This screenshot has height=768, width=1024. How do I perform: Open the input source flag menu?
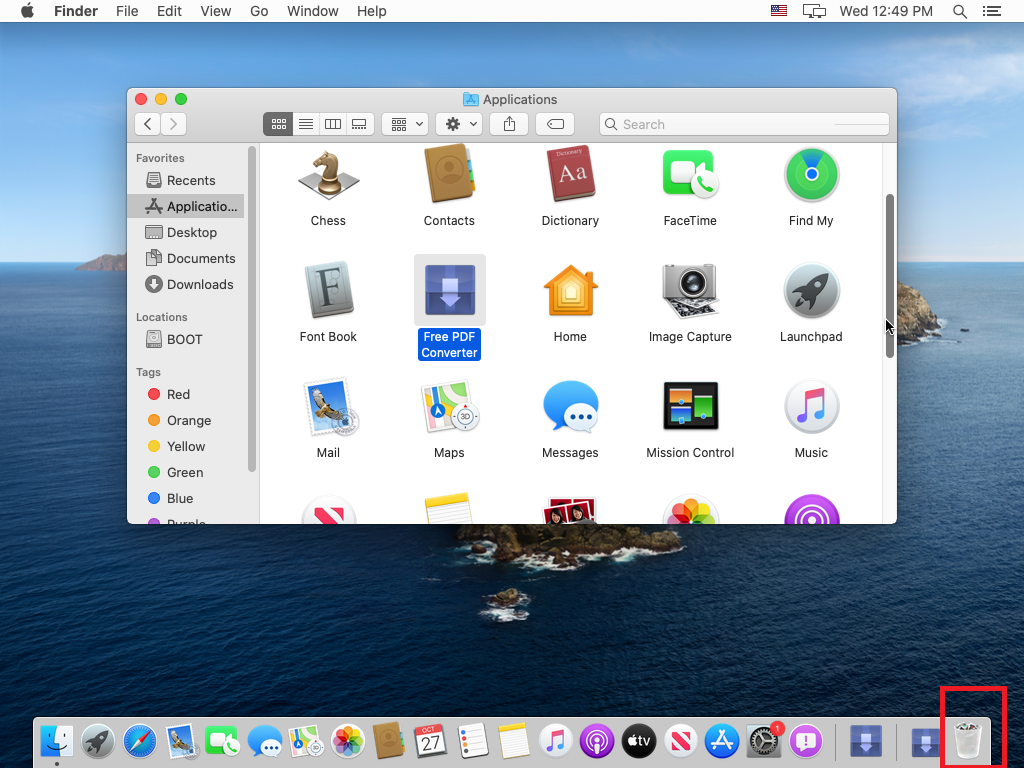point(778,10)
